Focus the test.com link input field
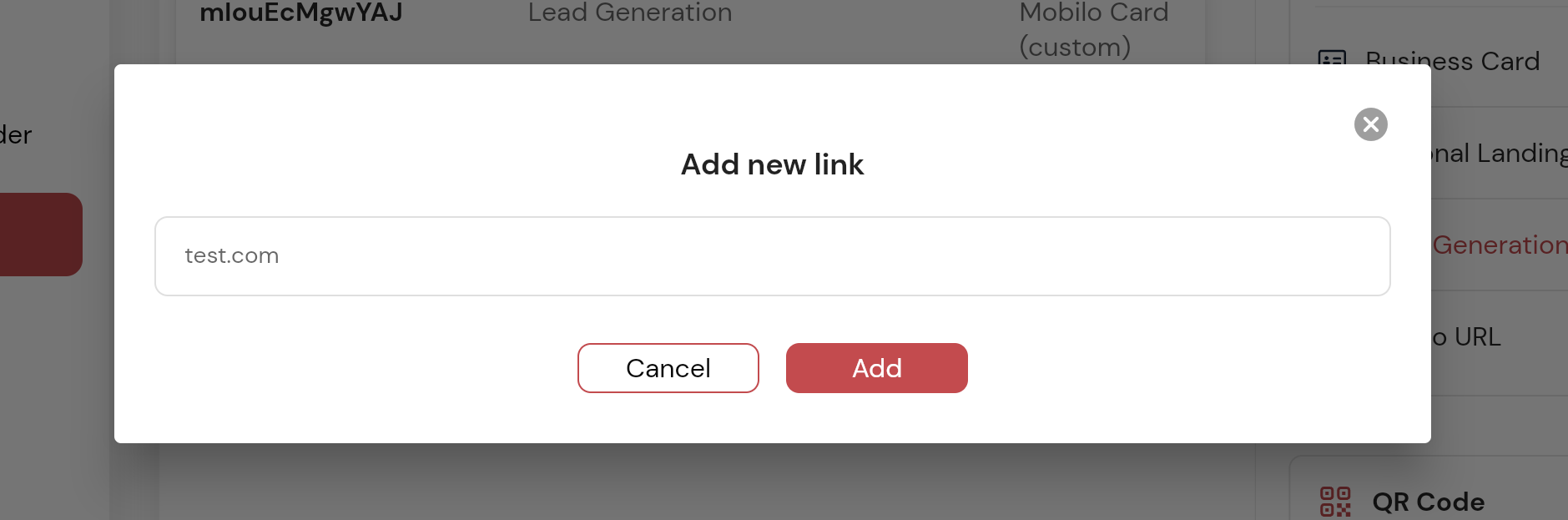The image size is (1568, 520). [772, 256]
